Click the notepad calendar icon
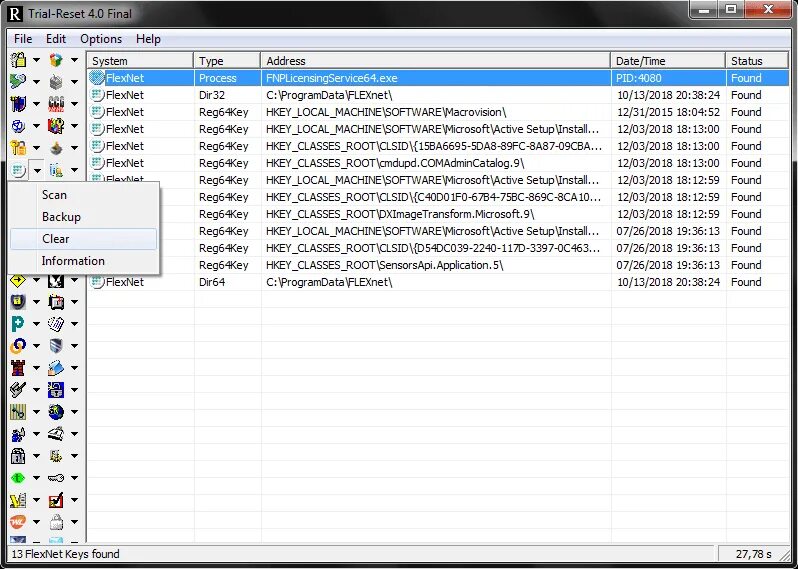The height and width of the screenshot is (569, 798). (56, 324)
